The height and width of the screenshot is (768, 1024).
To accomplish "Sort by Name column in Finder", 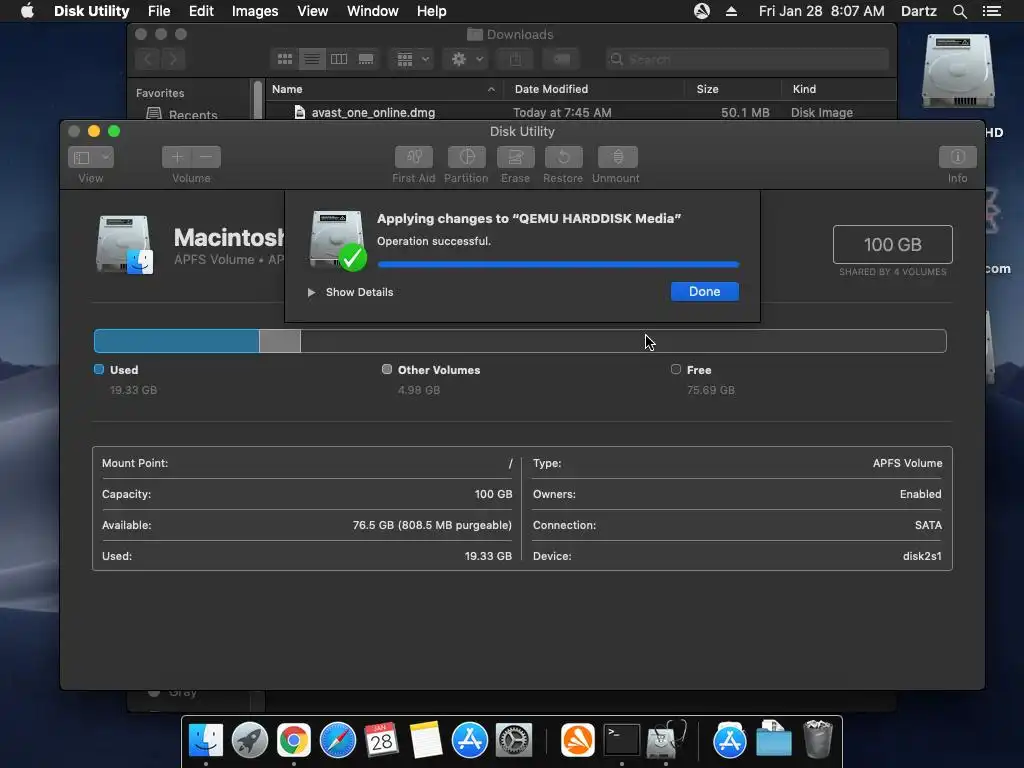I will pyautogui.click(x=384, y=89).
